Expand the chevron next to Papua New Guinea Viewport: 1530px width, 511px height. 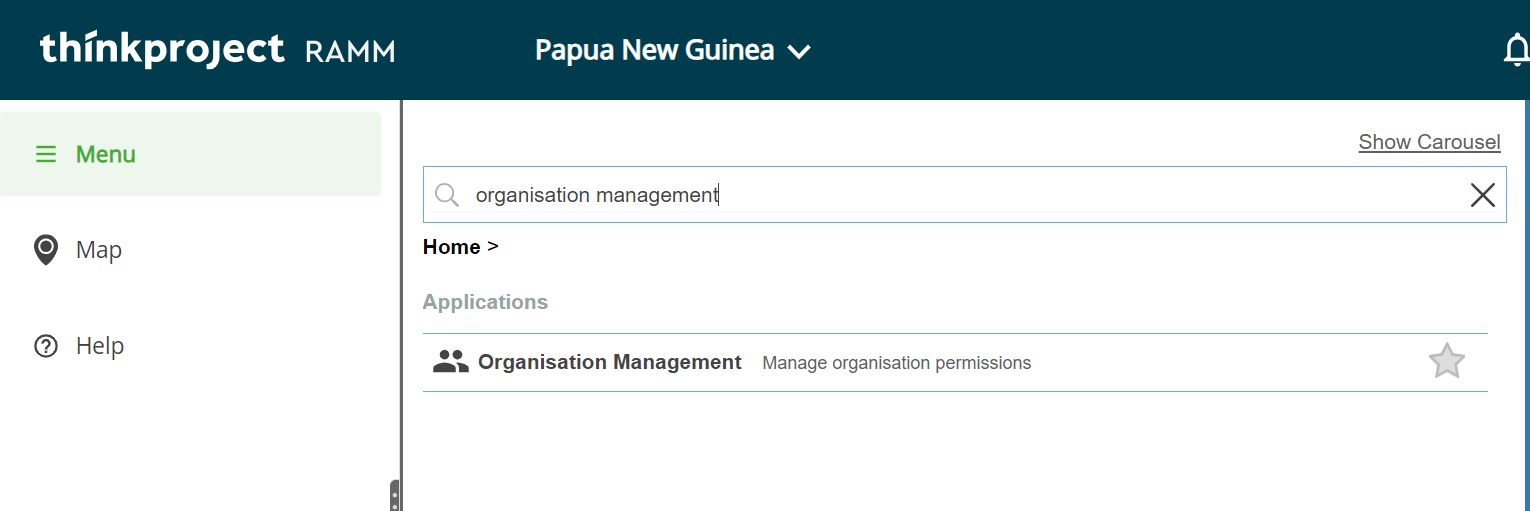(x=799, y=52)
